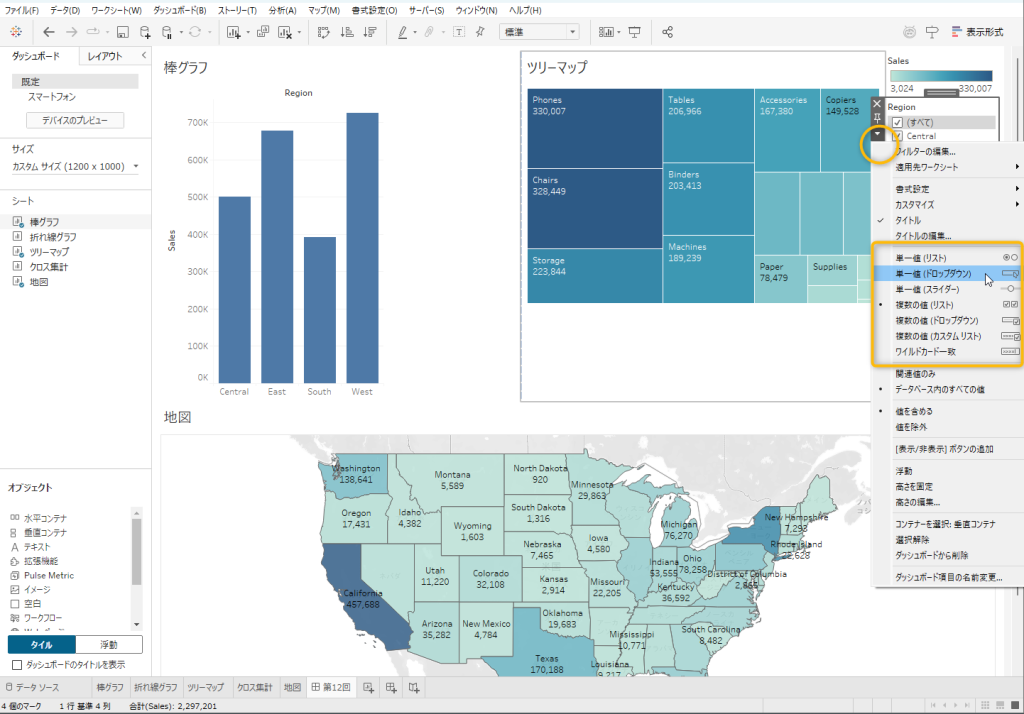Open presentation mode with the monitor icon
This screenshot has width=1024, height=714.
(x=634, y=32)
